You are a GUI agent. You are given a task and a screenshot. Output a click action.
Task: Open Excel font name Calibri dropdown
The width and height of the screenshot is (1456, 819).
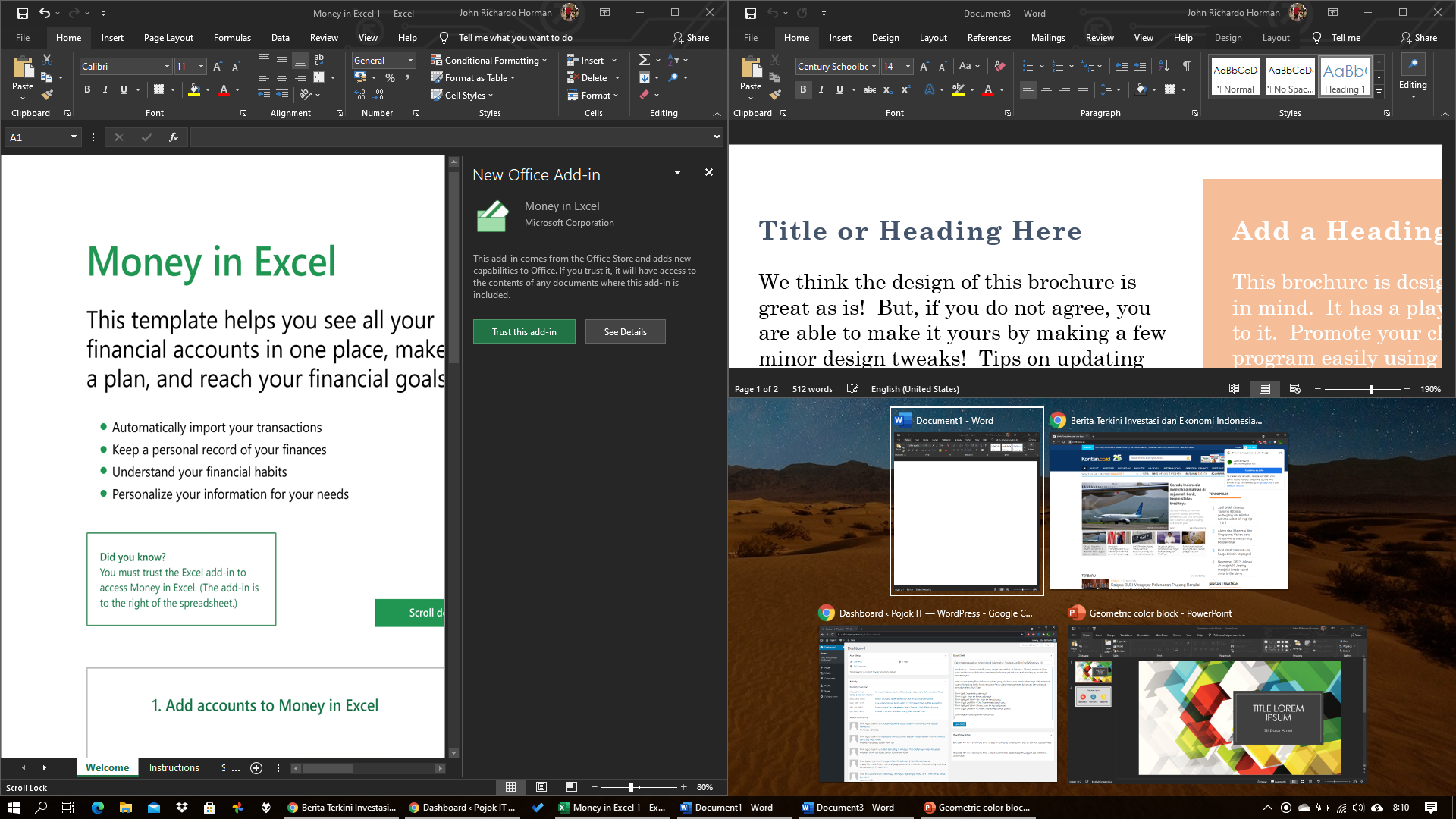click(x=167, y=67)
